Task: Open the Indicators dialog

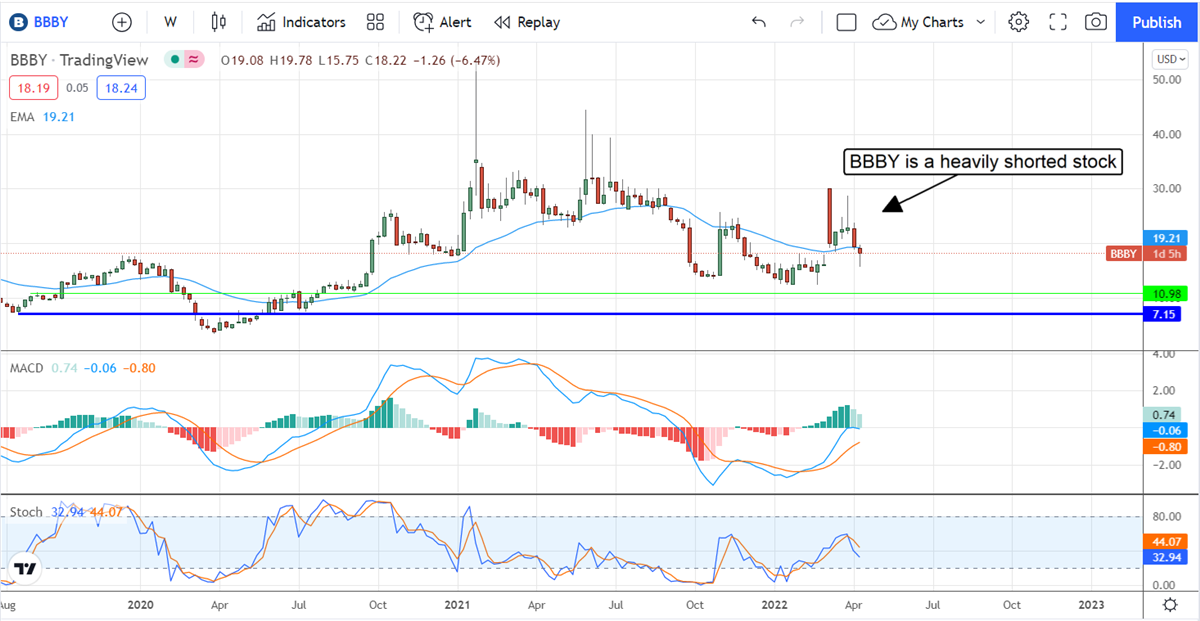Action: click(301, 22)
